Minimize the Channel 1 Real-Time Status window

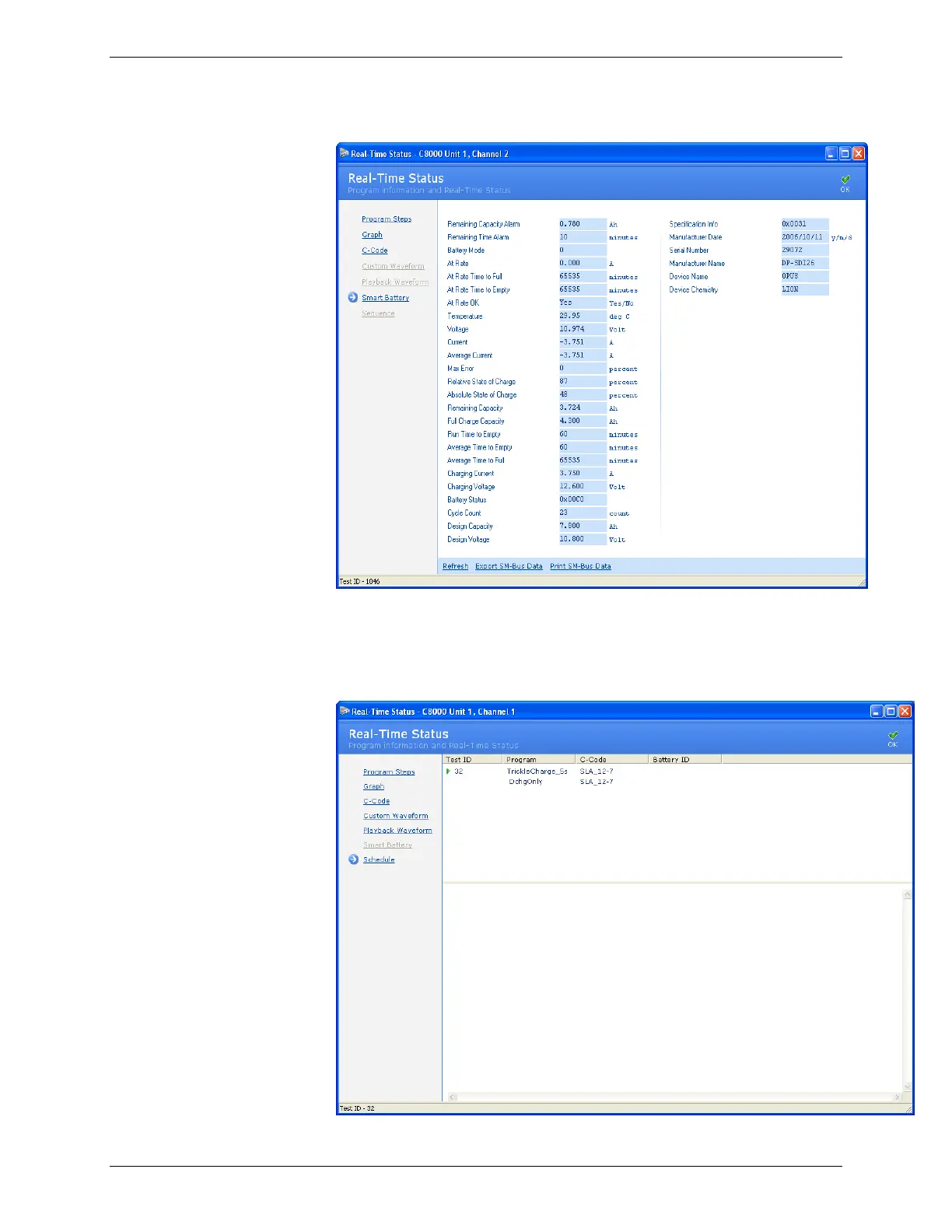[x=877, y=711]
